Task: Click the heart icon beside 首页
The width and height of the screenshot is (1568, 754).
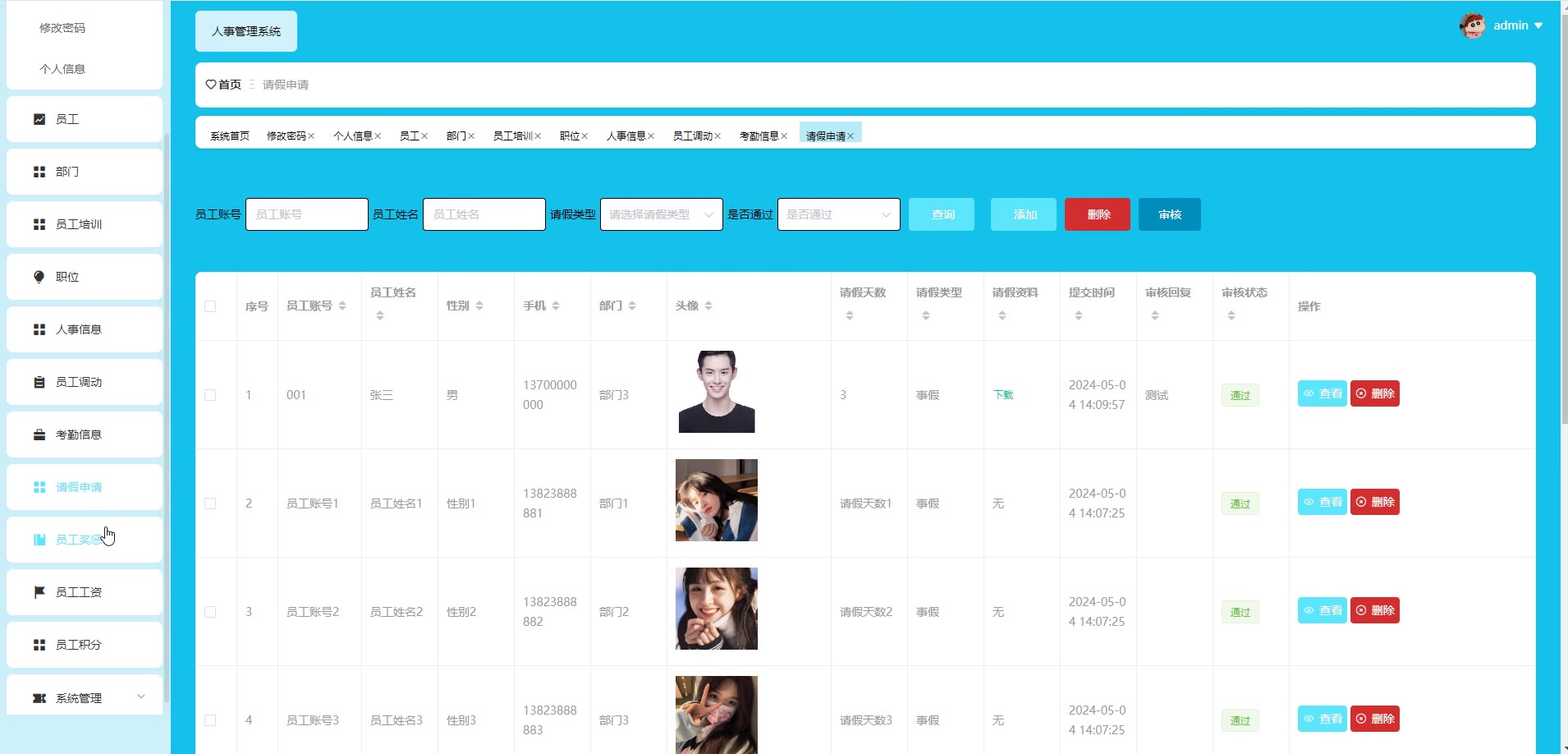Action: click(x=211, y=85)
